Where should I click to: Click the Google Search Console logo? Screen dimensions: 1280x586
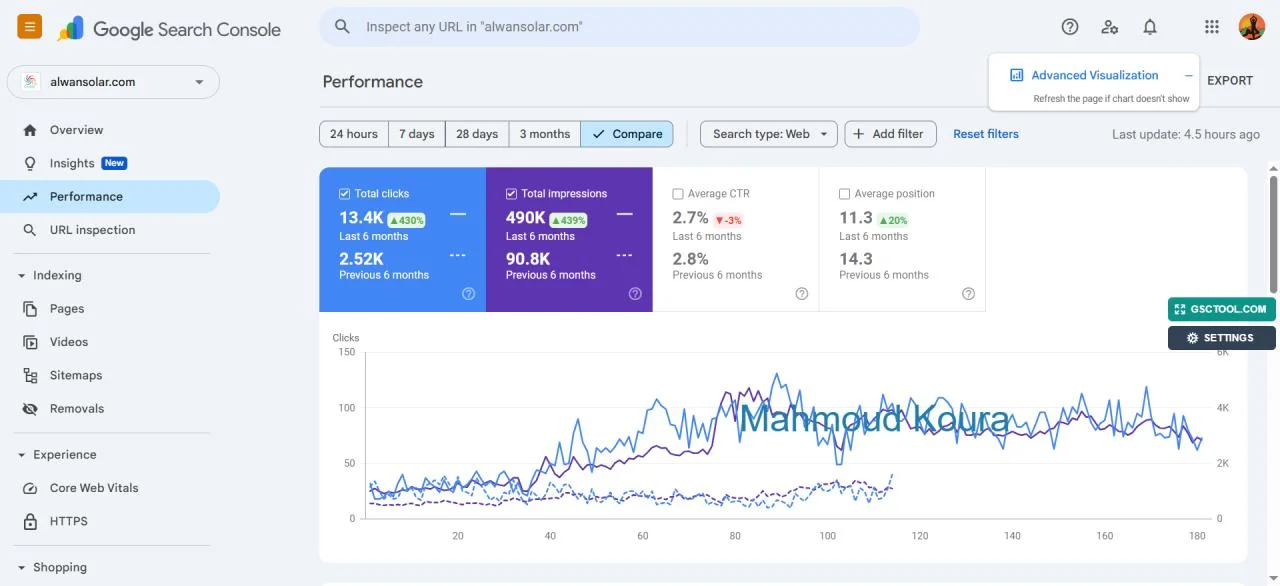169,28
